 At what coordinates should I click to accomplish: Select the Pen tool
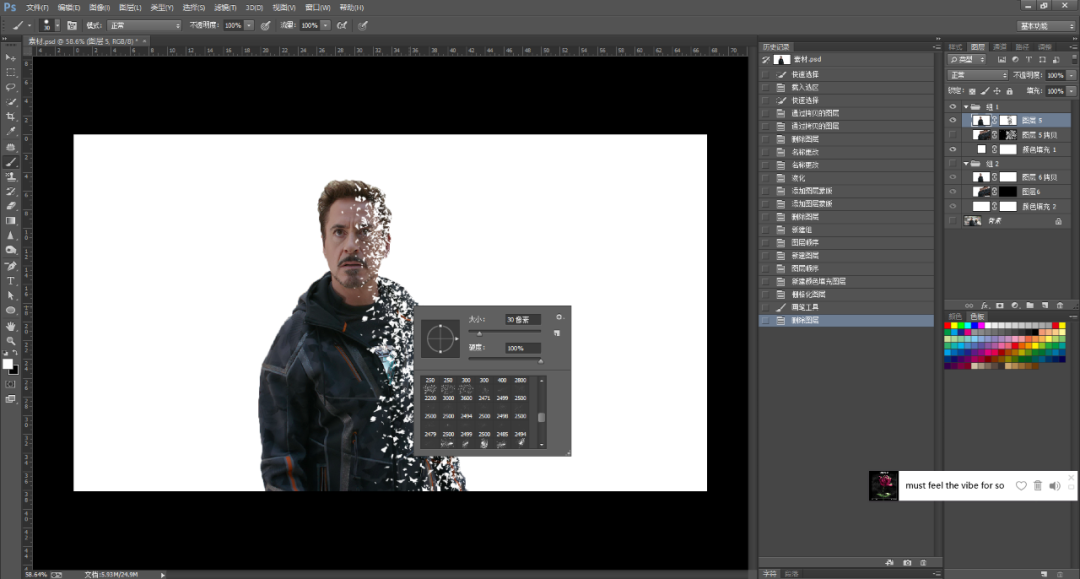point(10,266)
